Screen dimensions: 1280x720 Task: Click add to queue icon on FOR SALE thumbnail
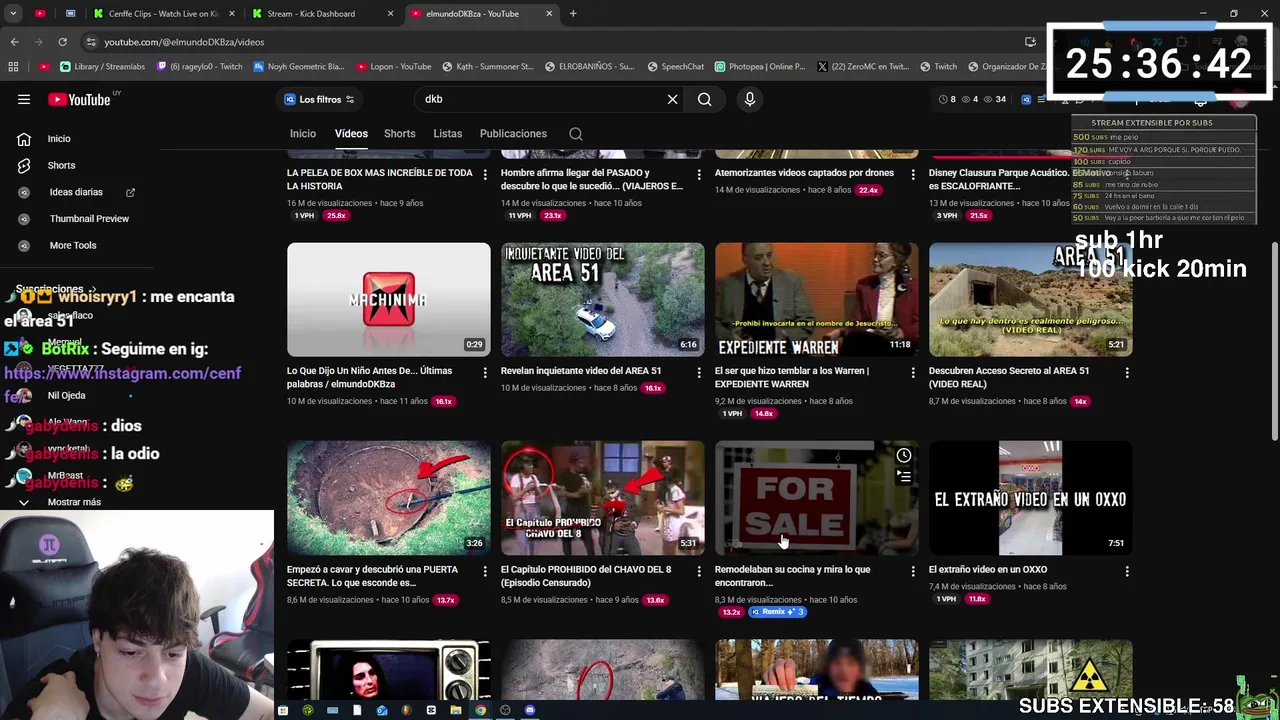tap(904, 477)
